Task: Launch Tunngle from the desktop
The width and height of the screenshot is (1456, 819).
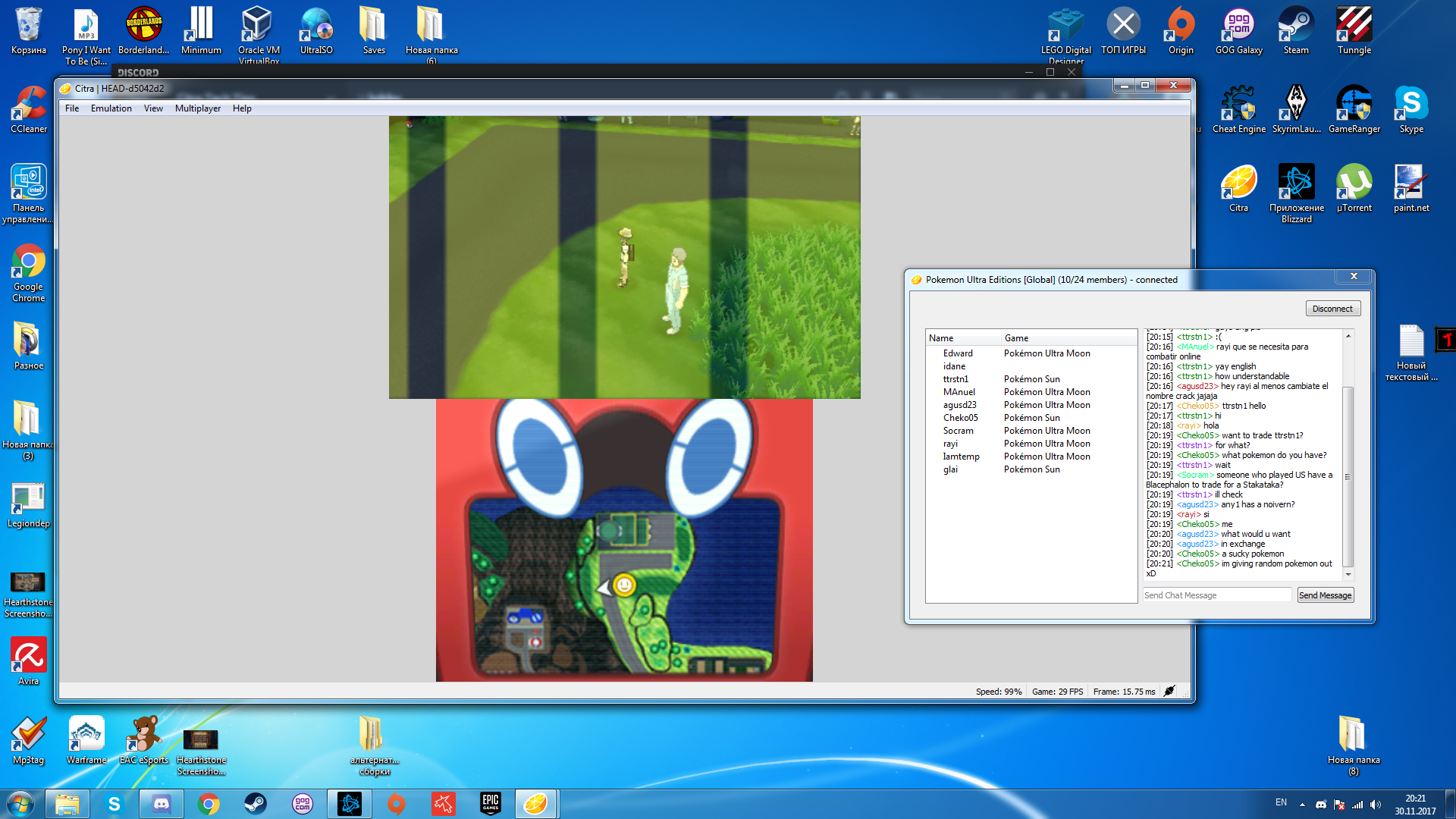Action: (1354, 30)
